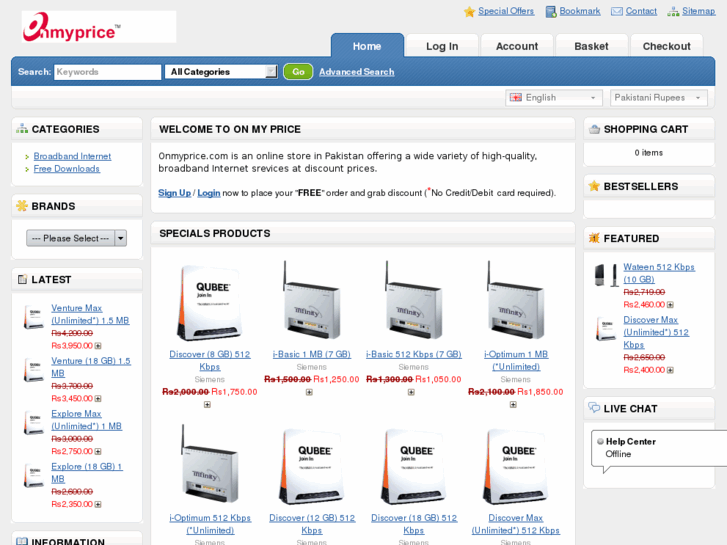Click the Categories panel tree icon
This screenshot has height=545, width=727.
(22, 129)
